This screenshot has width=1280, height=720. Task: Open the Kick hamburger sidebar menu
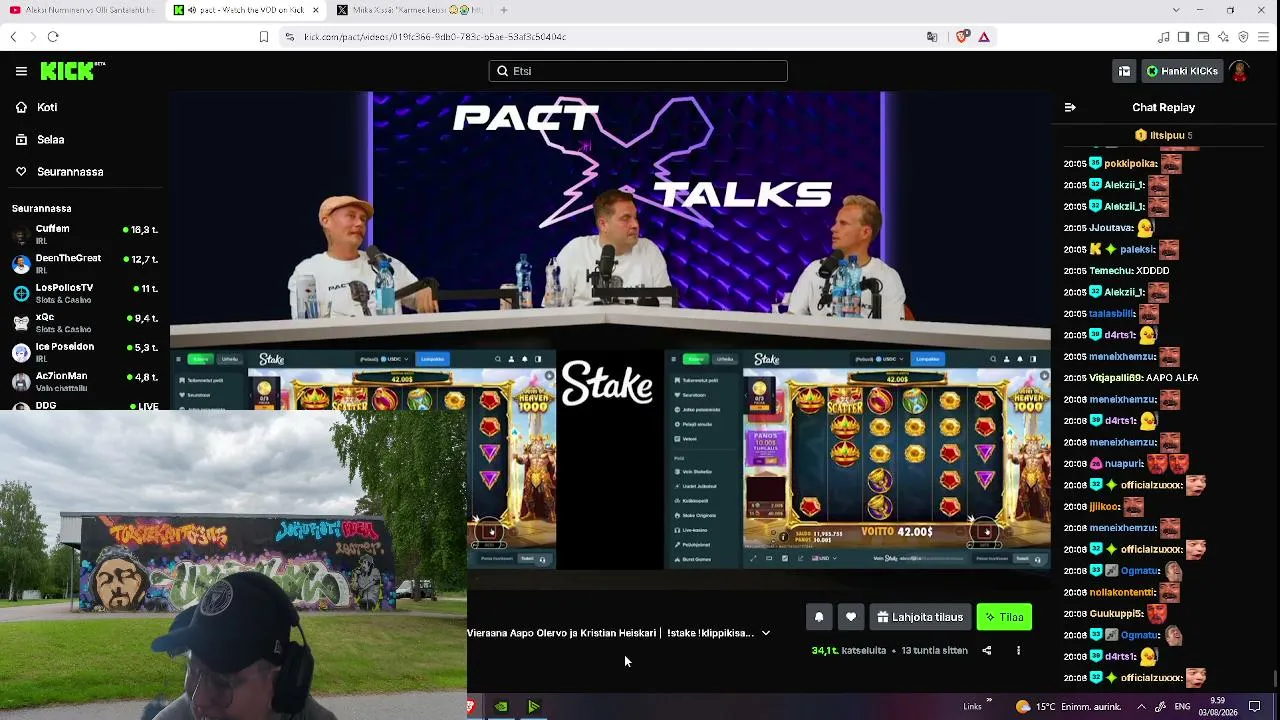click(x=21, y=71)
